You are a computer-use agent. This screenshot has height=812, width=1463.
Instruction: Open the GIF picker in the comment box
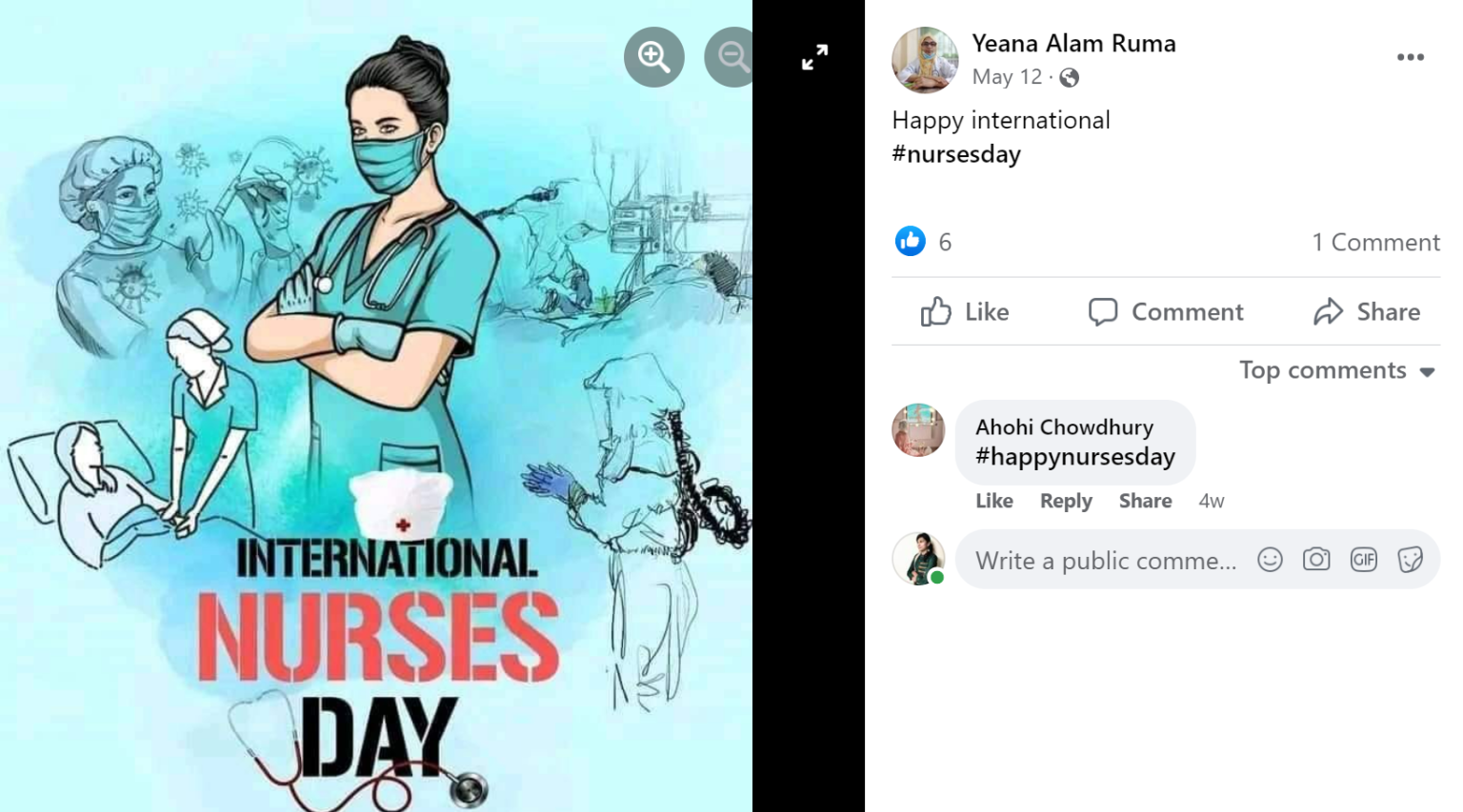(x=1364, y=561)
